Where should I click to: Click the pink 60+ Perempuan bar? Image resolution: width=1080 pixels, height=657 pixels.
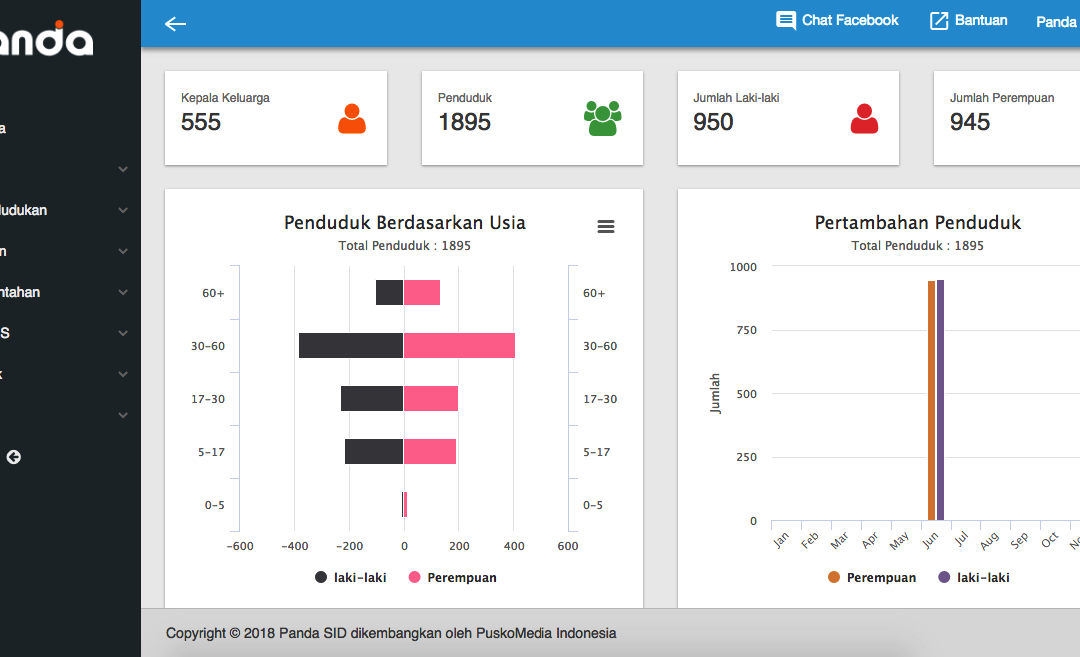tap(422, 293)
